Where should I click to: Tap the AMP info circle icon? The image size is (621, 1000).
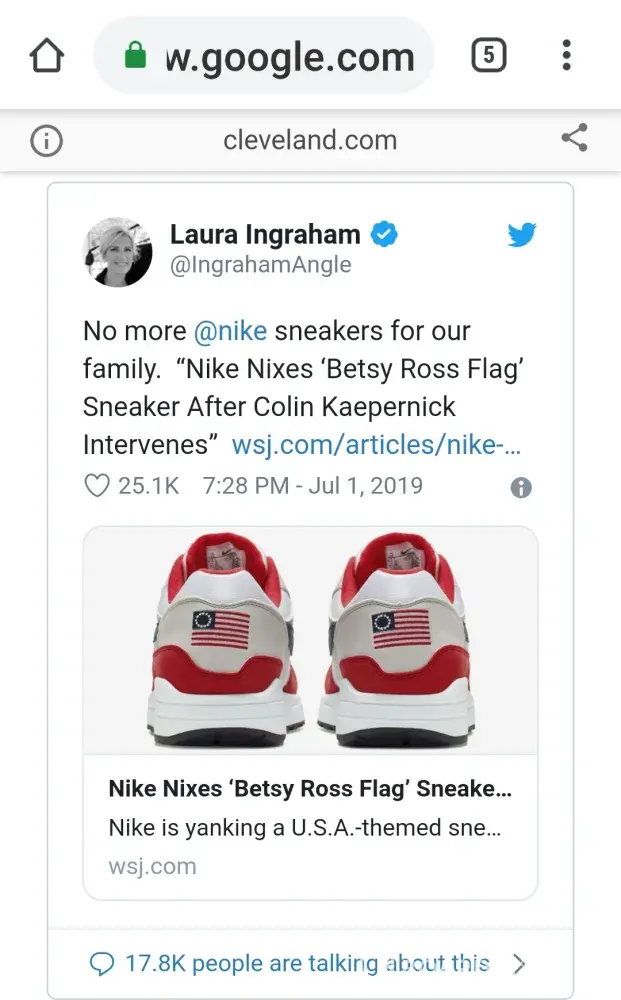point(46,141)
